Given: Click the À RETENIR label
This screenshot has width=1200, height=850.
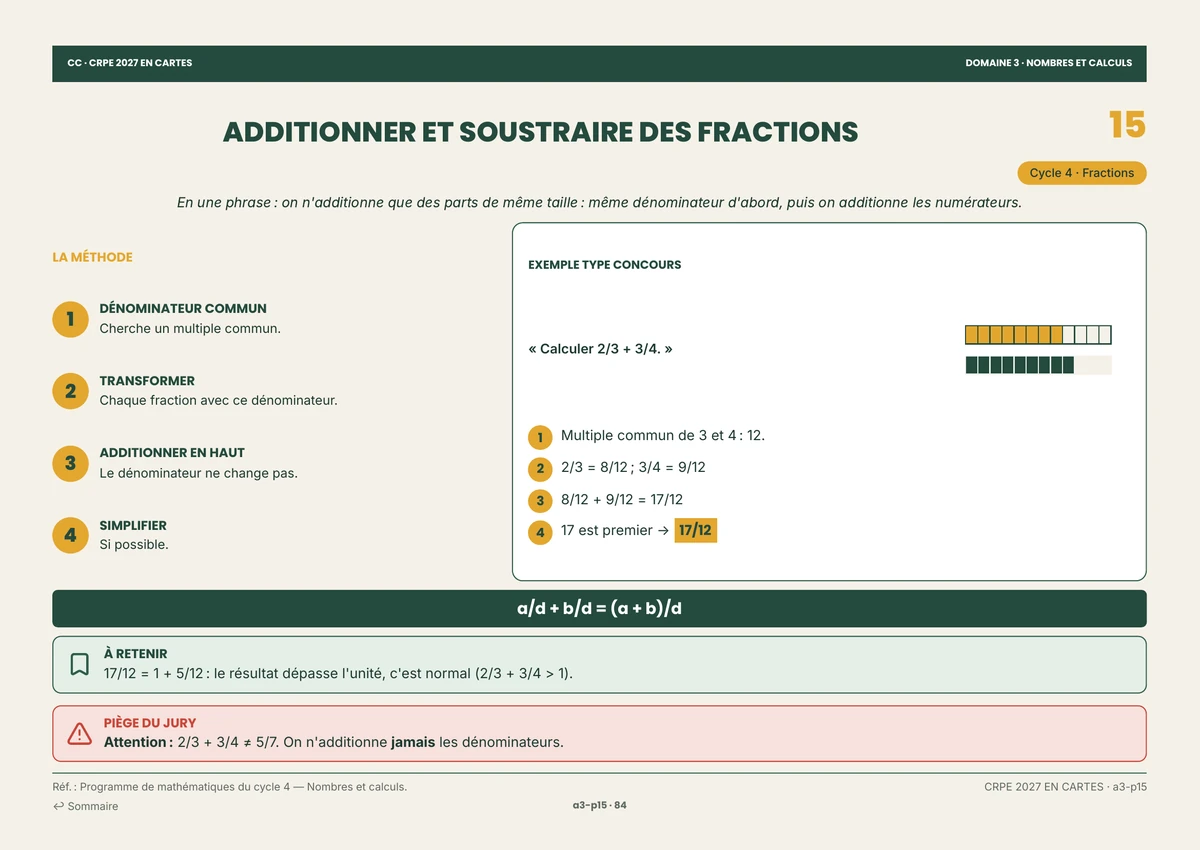Looking at the screenshot, I should tap(135, 654).
